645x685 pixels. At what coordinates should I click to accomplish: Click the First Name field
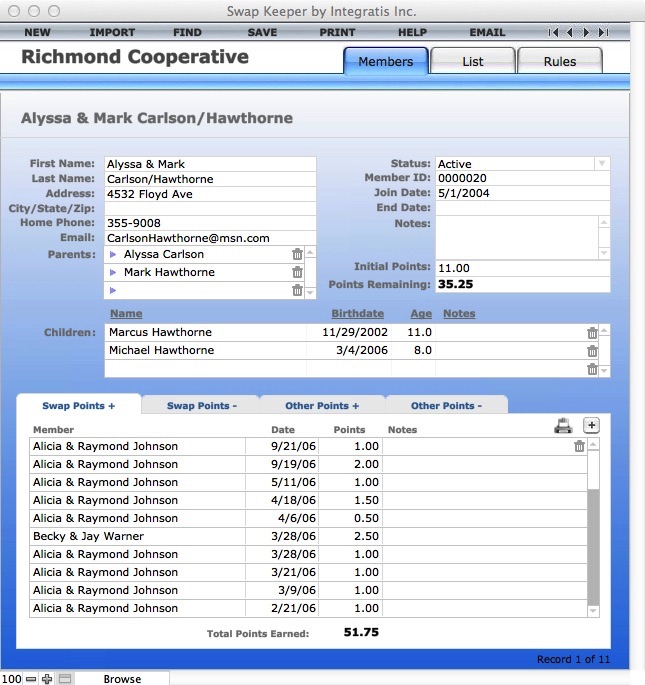point(210,164)
